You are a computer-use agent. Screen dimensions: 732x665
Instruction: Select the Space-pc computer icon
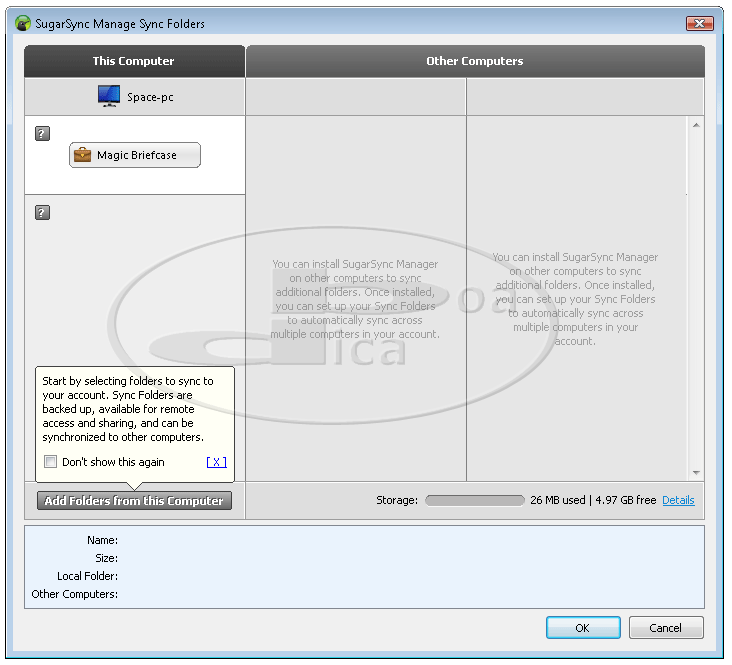pyautogui.click(x=109, y=96)
